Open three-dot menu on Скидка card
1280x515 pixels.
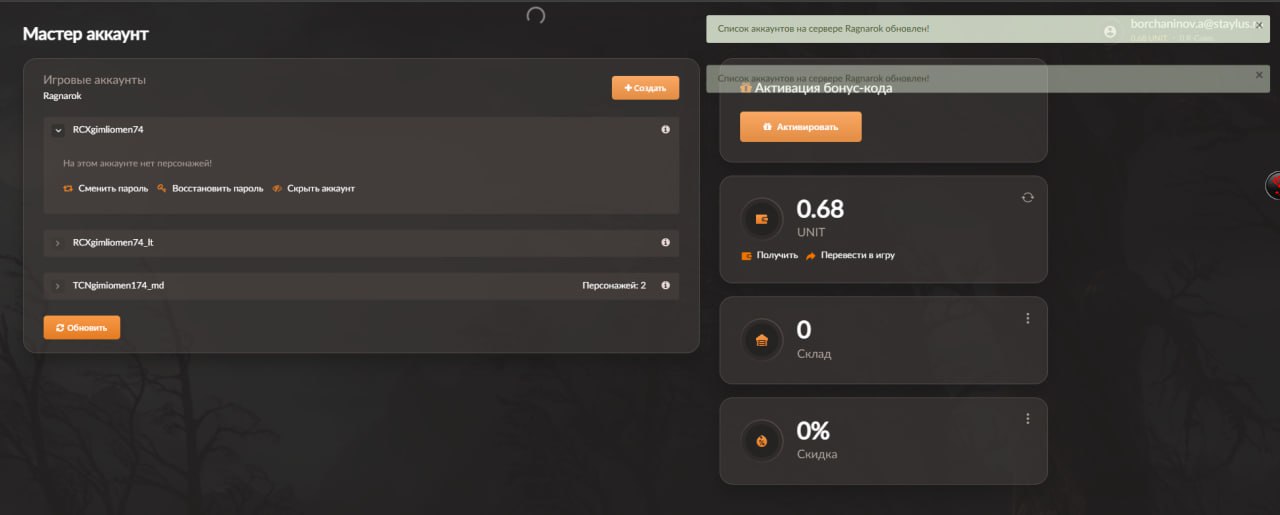tap(1027, 419)
